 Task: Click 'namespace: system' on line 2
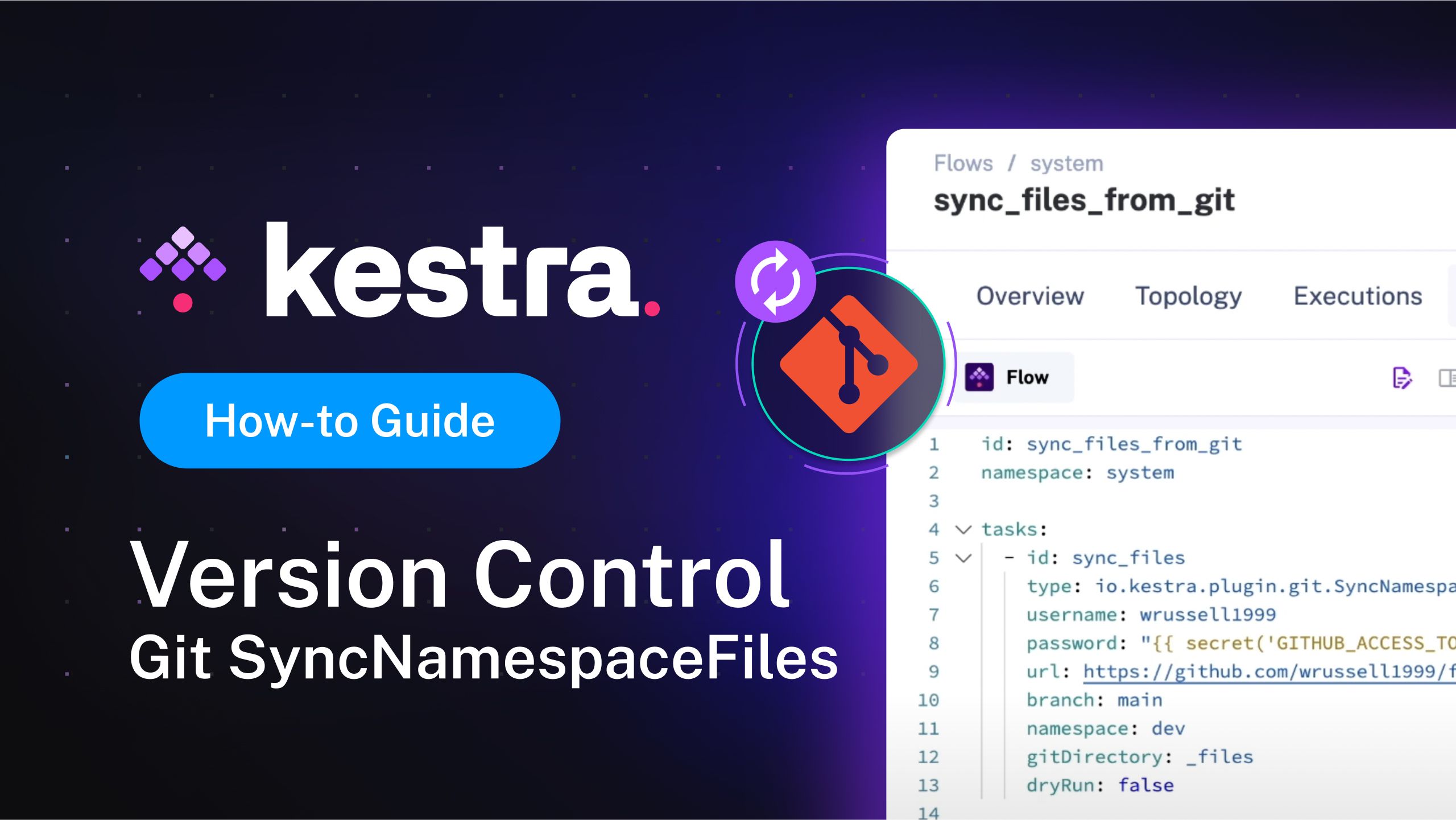1077,473
